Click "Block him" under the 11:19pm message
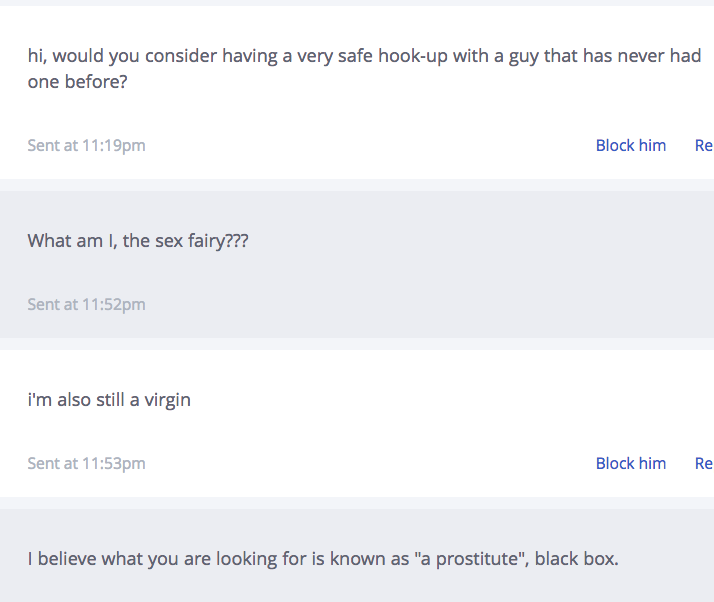 coord(630,145)
